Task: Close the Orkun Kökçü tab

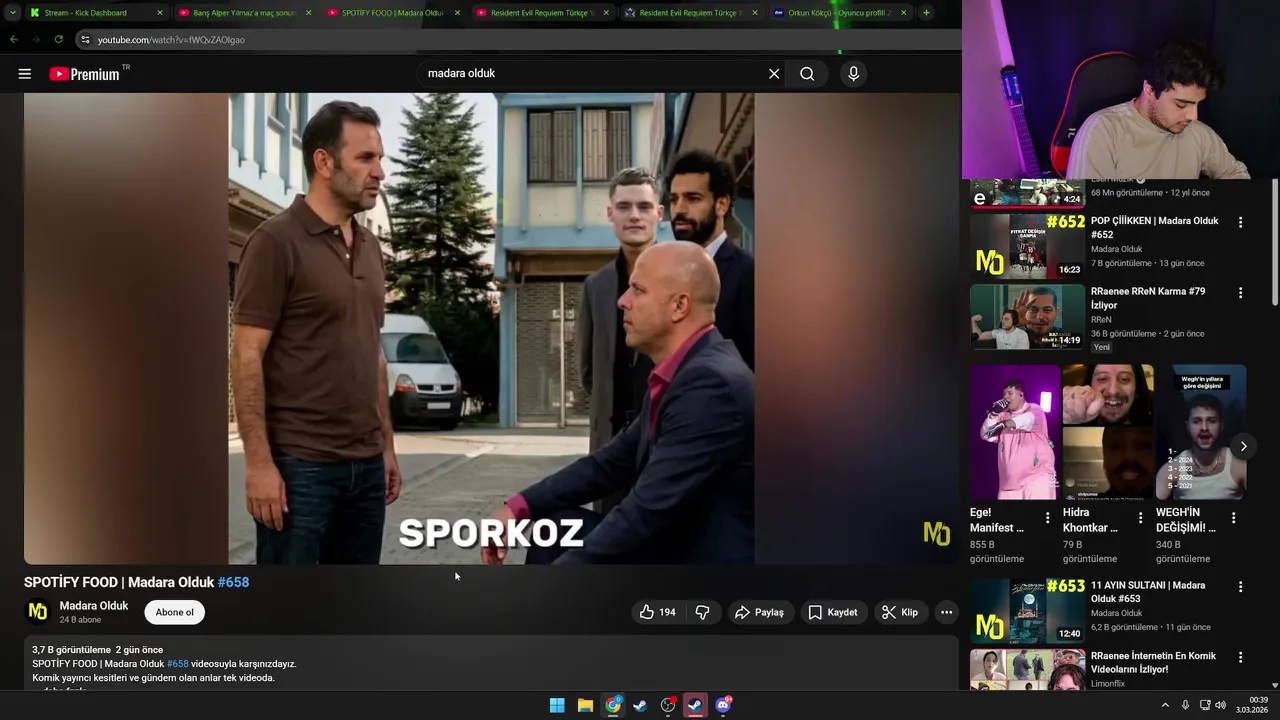Action: [x=904, y=13]
